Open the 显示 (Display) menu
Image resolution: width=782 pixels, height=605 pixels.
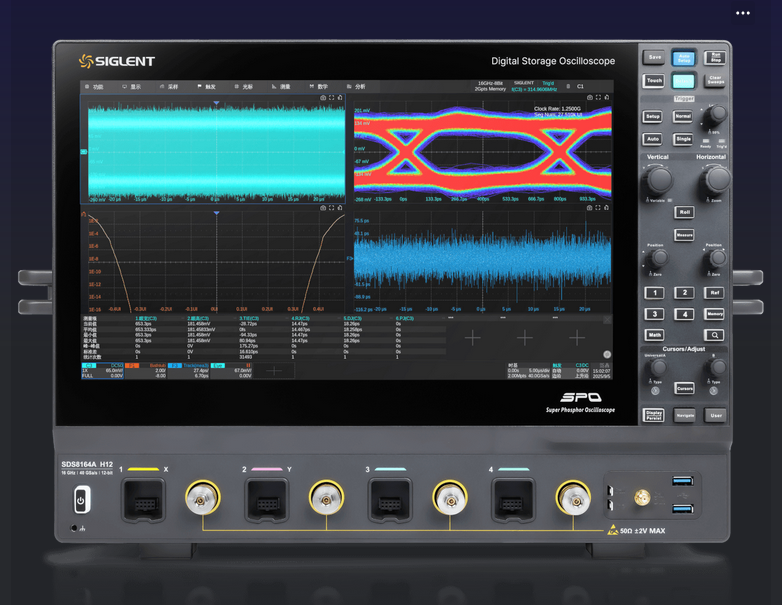(132, 87)
